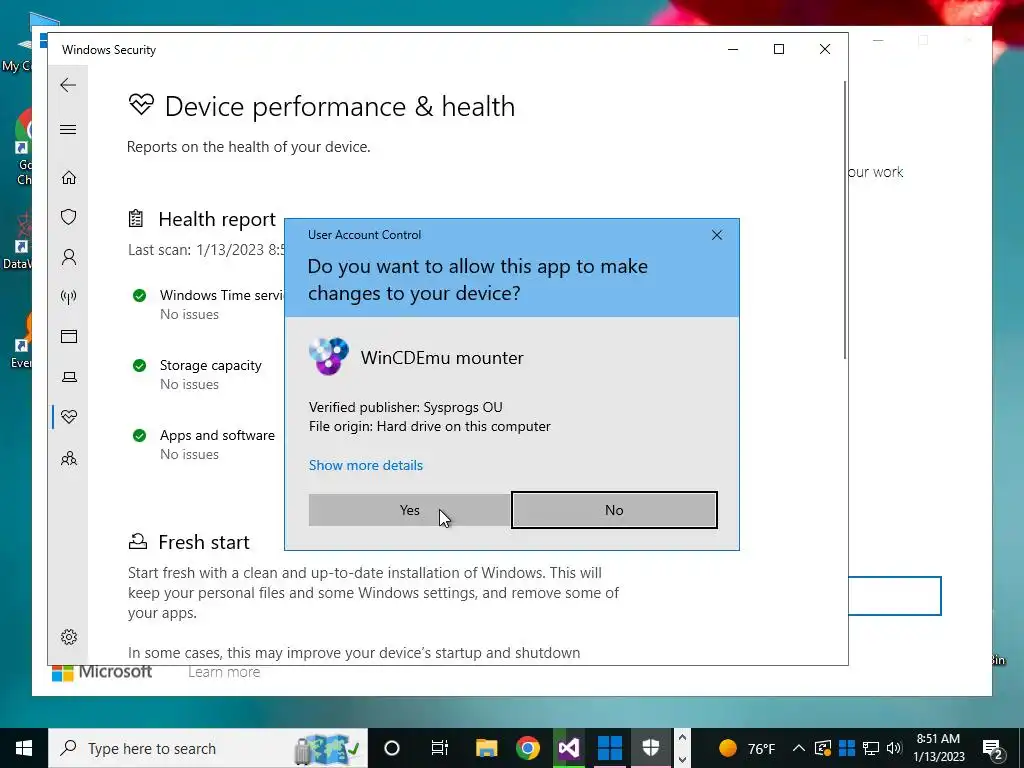Open Task View on taskbar
Viewport: 1024px width, 768px height.
(440, 748)
